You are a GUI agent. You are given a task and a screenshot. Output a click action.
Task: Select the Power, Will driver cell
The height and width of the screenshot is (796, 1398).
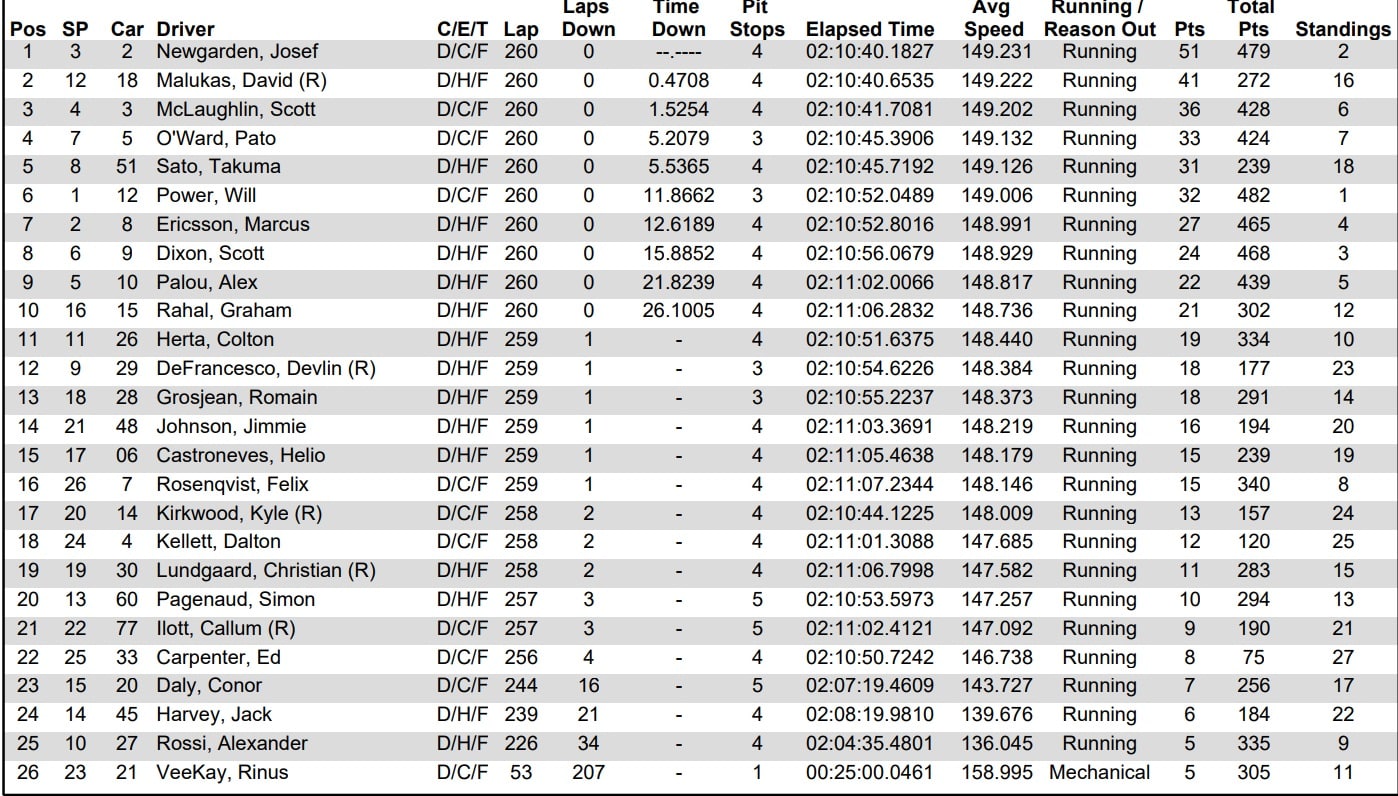[x=198, y=195]
